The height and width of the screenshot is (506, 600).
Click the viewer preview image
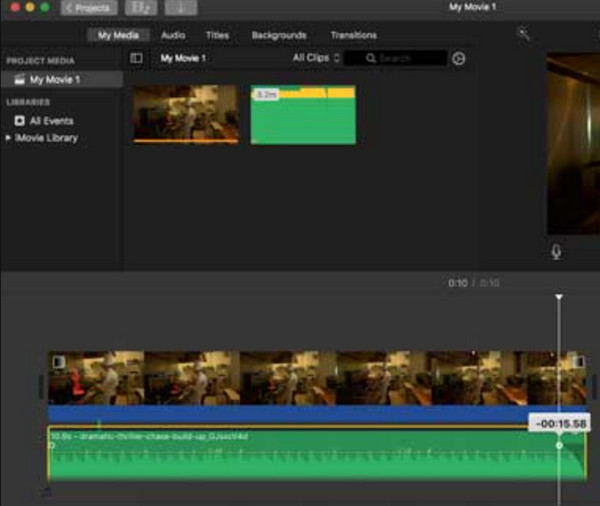pos(573,144)
